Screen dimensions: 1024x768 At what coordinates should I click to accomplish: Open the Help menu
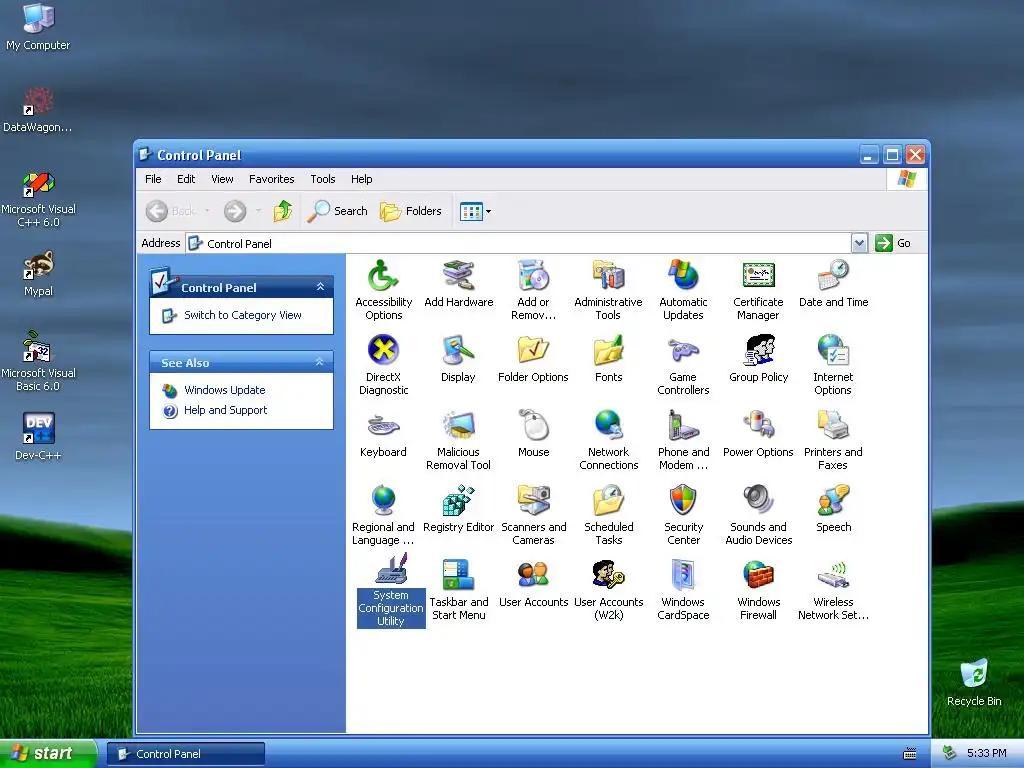pos(361,179)
